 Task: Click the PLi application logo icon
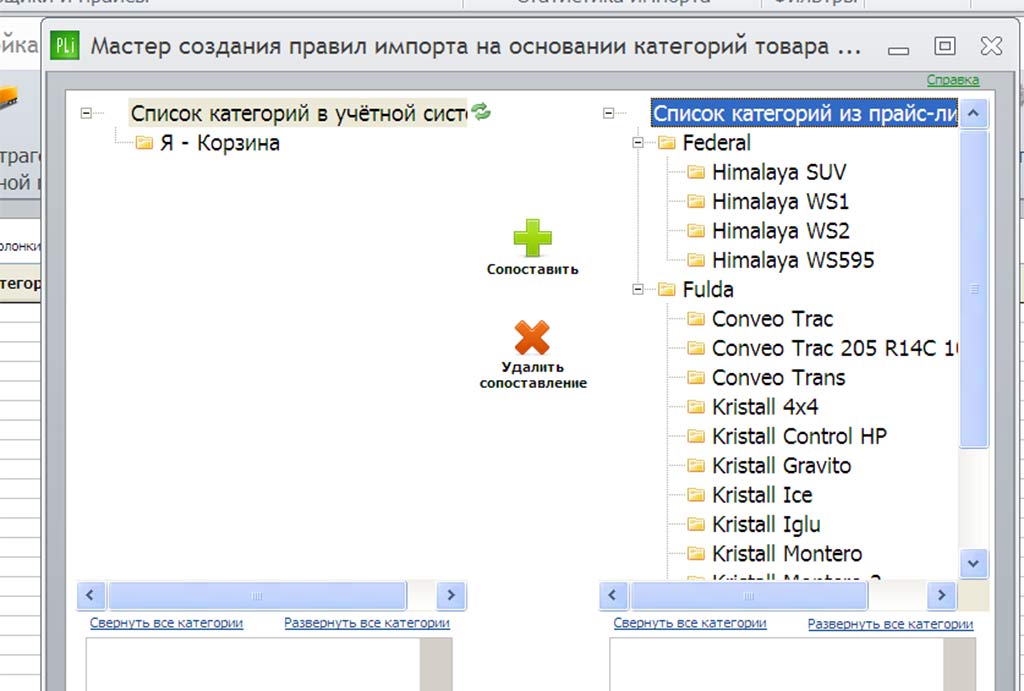coord(65,46)
